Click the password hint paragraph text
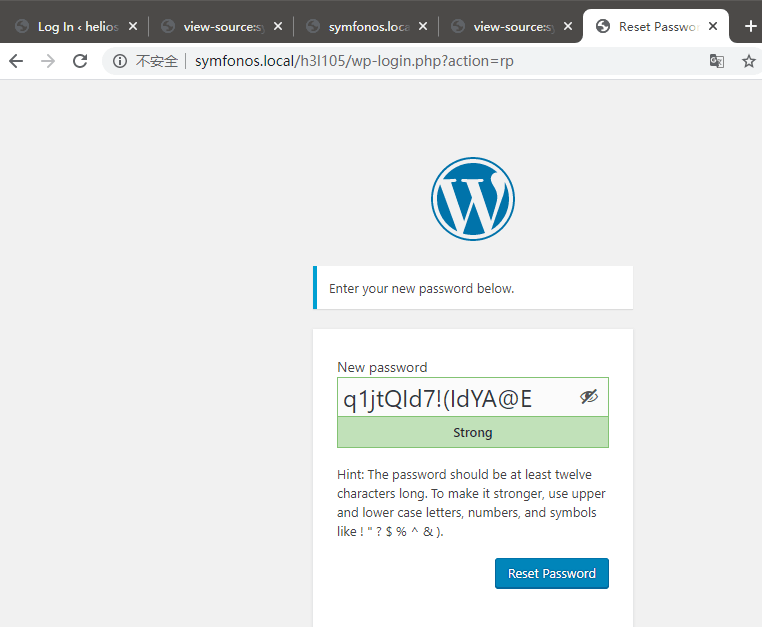 tap(471, 503)
